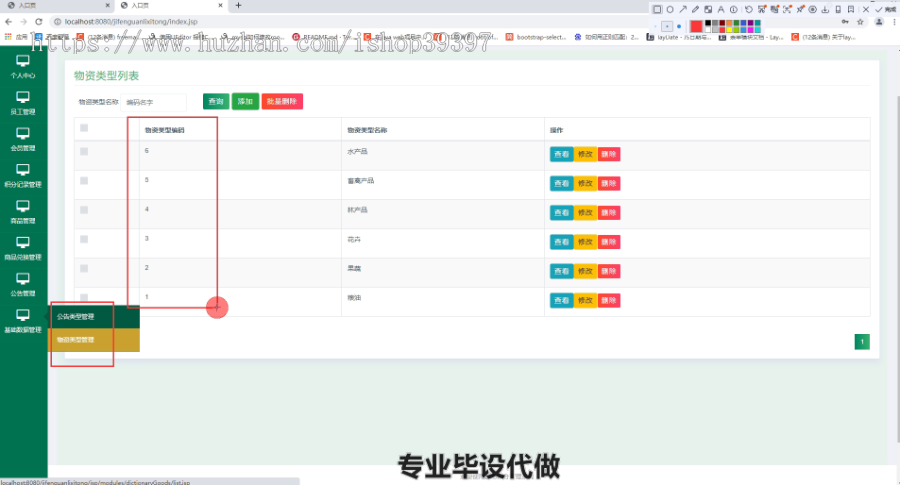Open a new browser tab
Viewport: 900px width, 485px height.
[238, 5]
